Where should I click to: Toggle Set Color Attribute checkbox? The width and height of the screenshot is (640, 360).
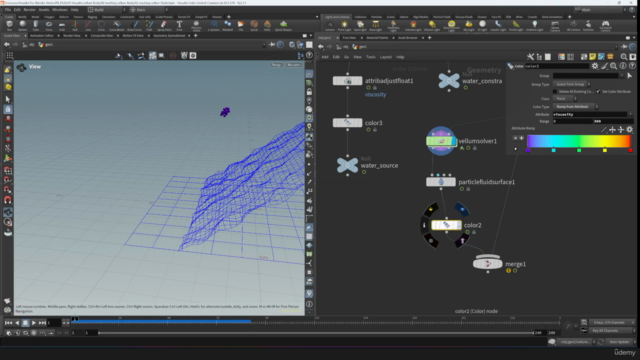[598, 91]
